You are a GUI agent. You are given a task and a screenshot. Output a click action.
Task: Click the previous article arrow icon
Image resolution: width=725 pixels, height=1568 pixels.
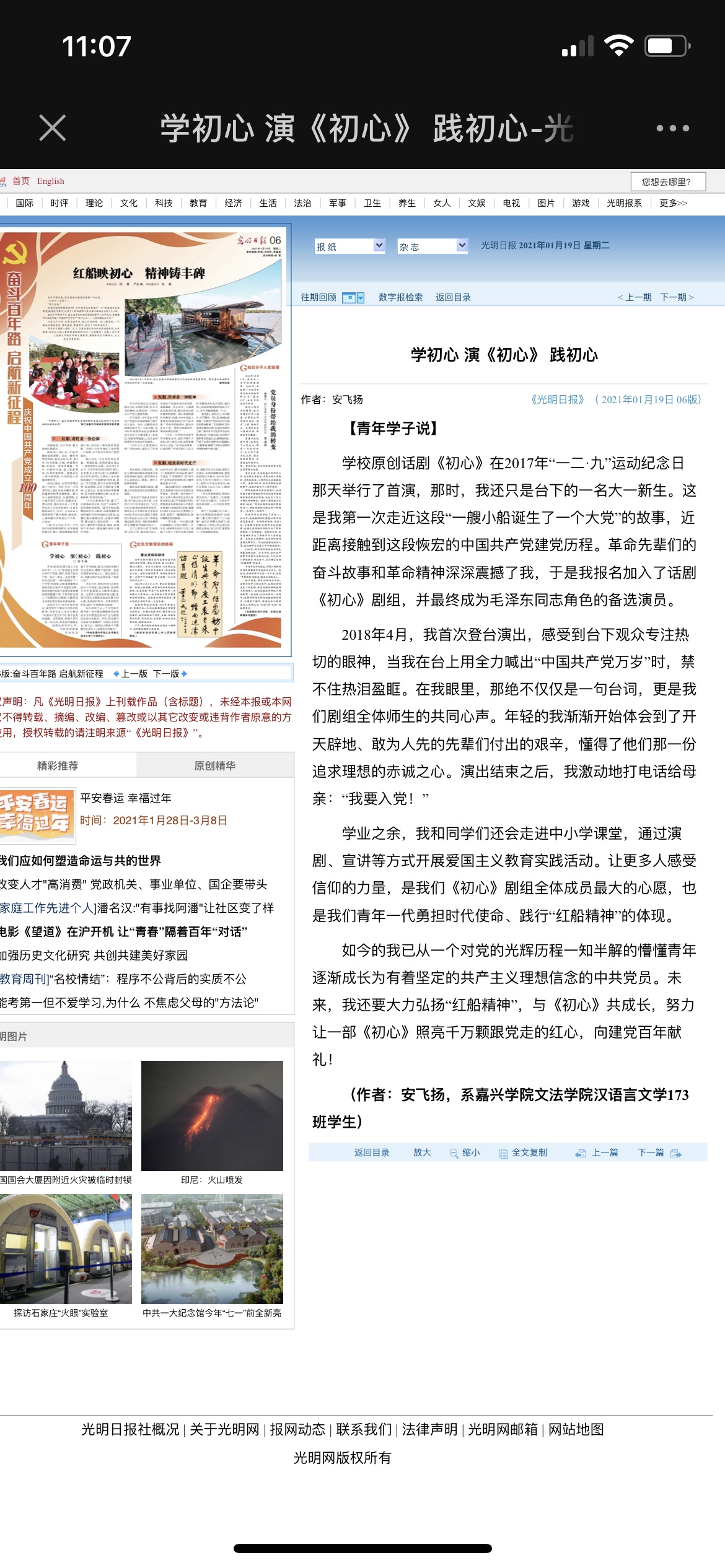click(581, 1153)
